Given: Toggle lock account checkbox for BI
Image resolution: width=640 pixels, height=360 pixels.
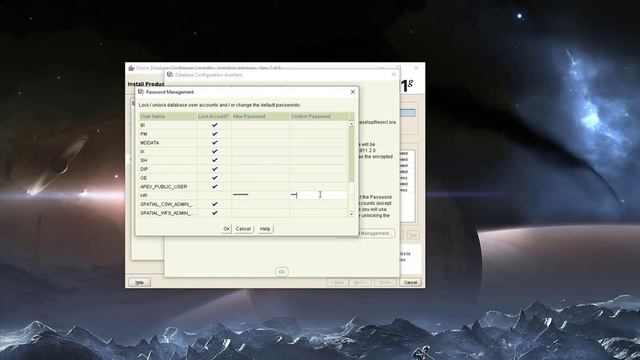Looking at the screenshot, I should (214, 125).
